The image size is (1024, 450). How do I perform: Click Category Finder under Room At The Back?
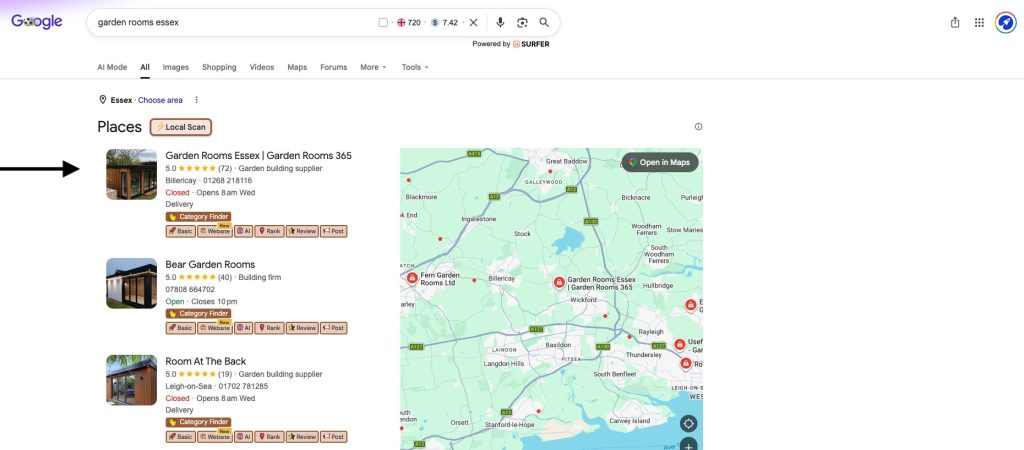click(x=199, y=422)
